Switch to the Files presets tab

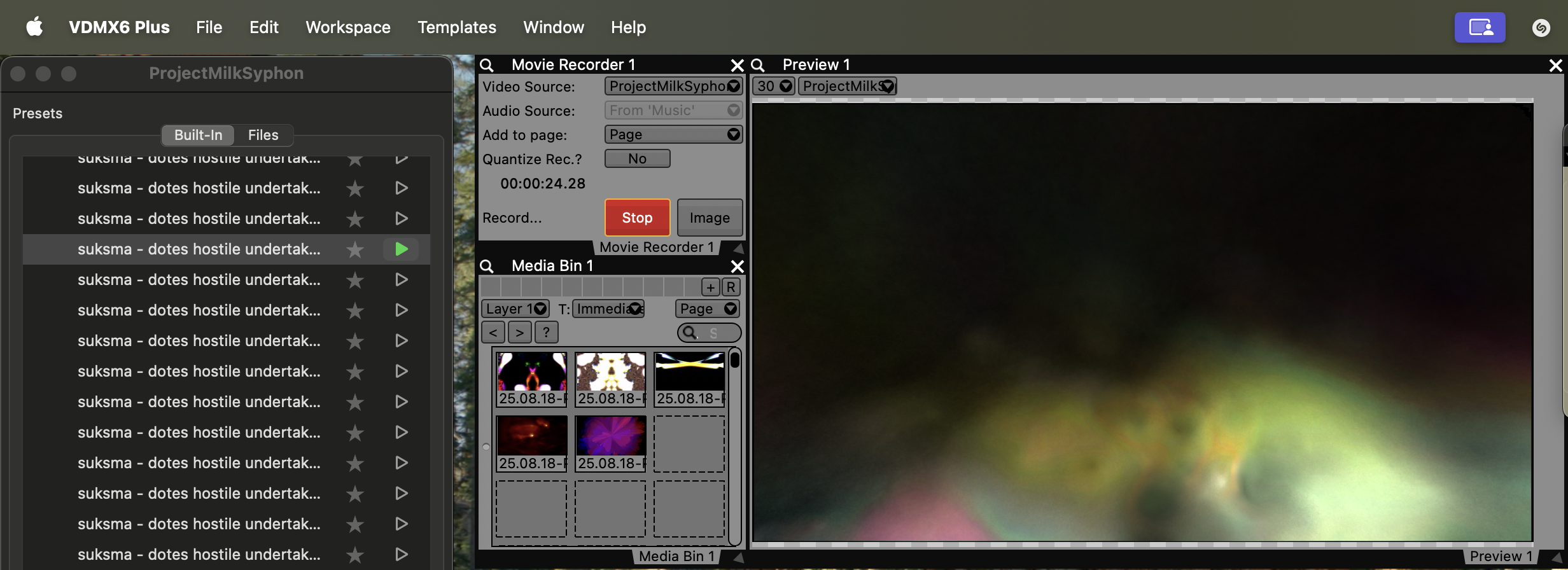(263, 135)
